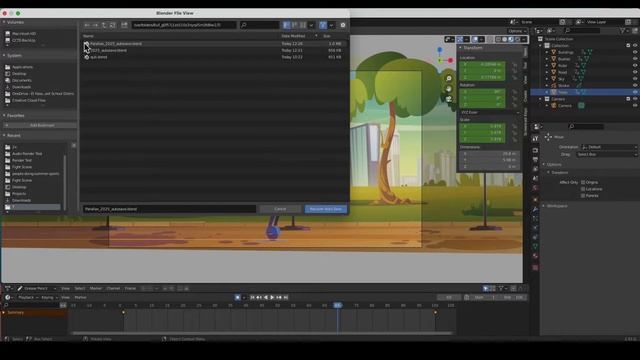Toggle the auto keying record button
The height and width of the screenshot is (360, 640).
238,298
